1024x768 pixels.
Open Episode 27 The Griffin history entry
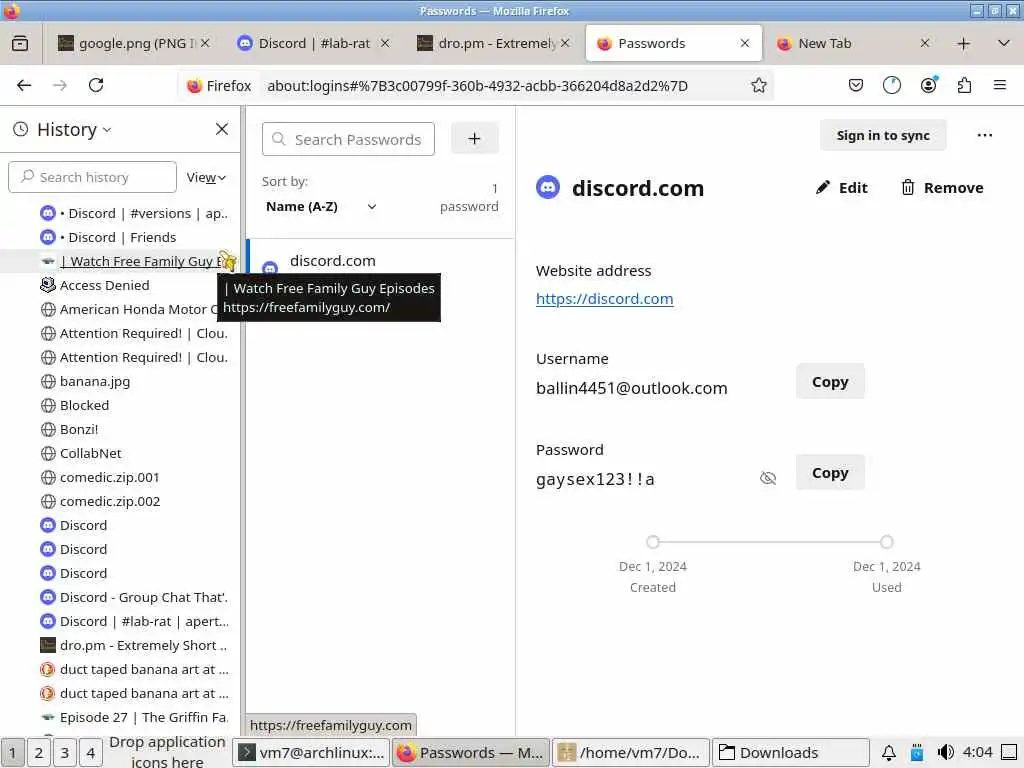click(134, 718)
